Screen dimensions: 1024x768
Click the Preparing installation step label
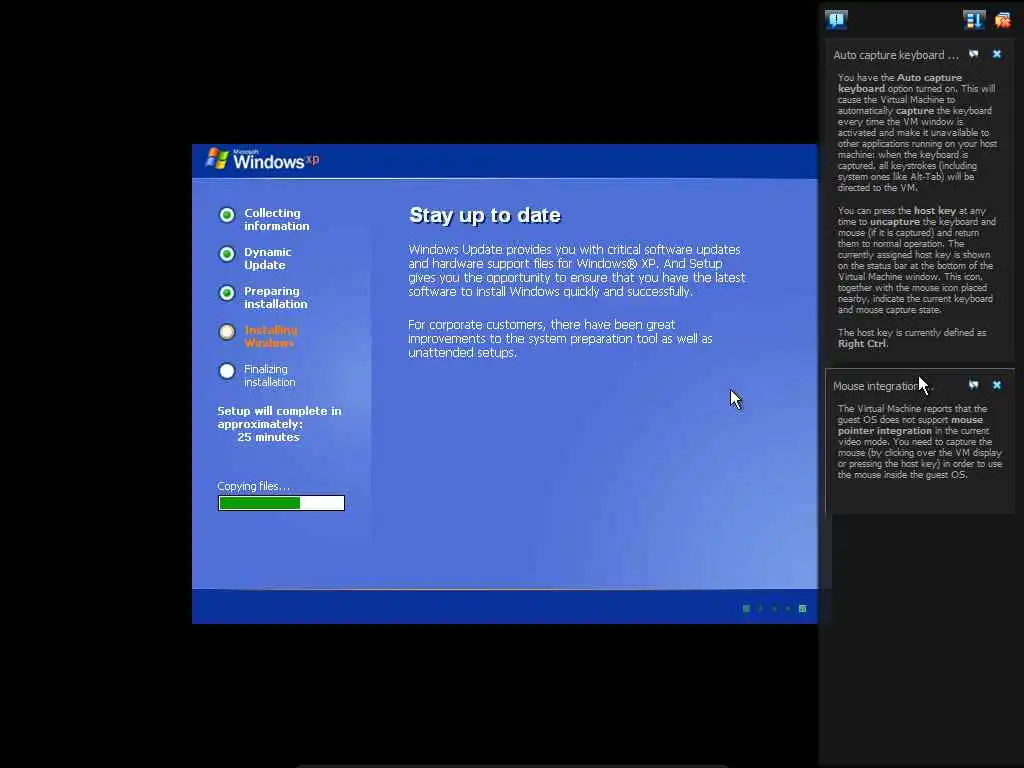pyautogui.click(x=276, y=298)
